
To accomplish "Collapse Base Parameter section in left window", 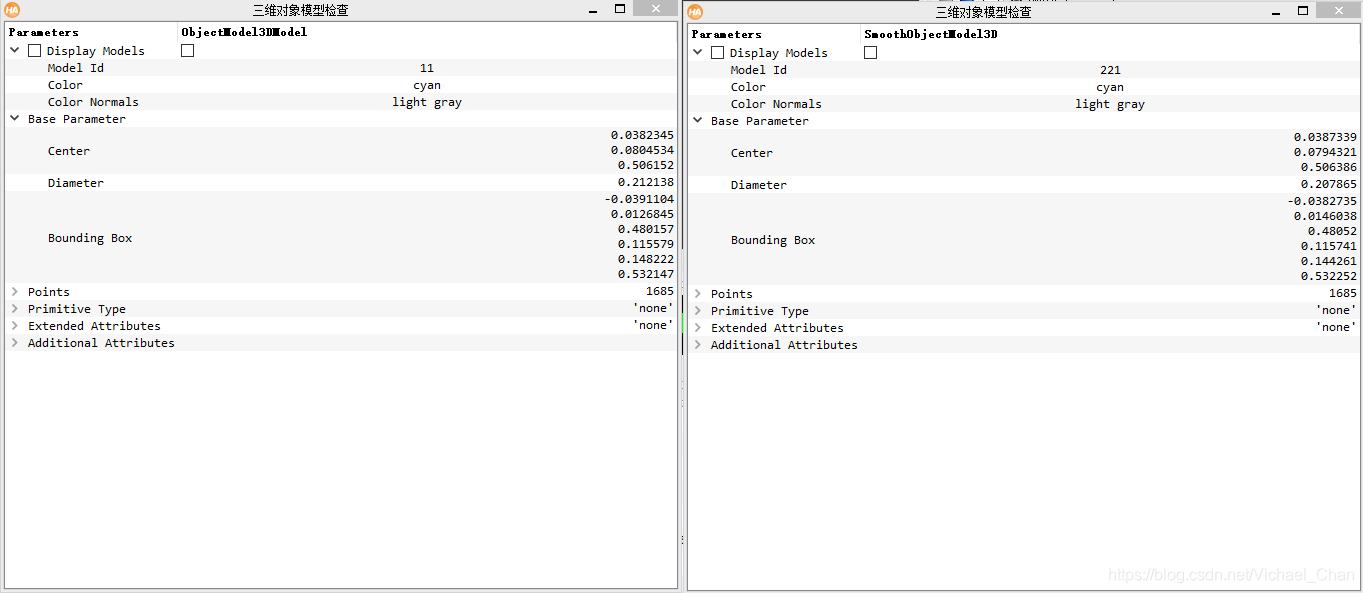I will tap(15, 118).
